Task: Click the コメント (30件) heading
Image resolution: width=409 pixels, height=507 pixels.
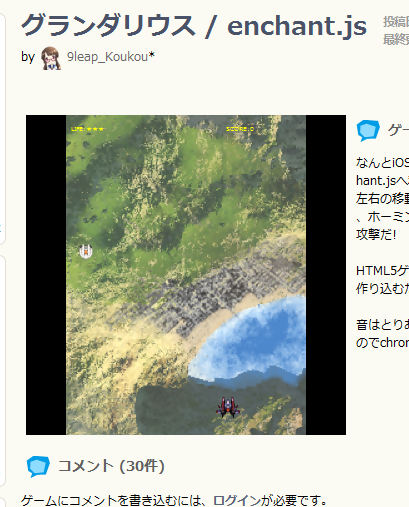Action: point(111,466)
